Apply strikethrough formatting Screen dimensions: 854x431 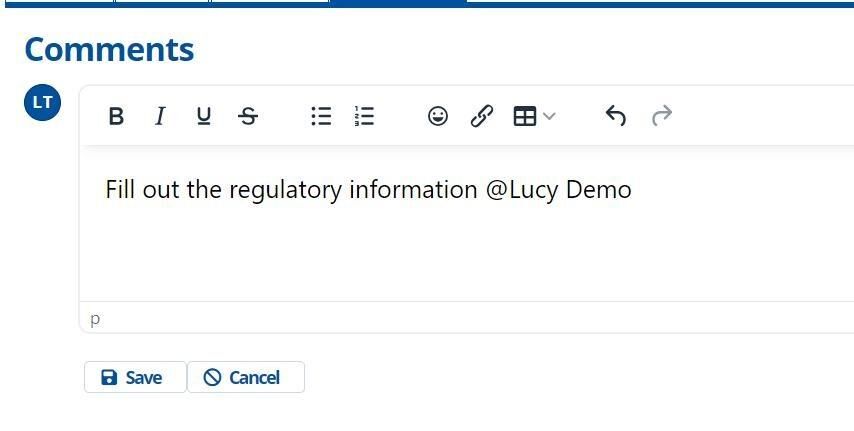(x=248, y=116)
